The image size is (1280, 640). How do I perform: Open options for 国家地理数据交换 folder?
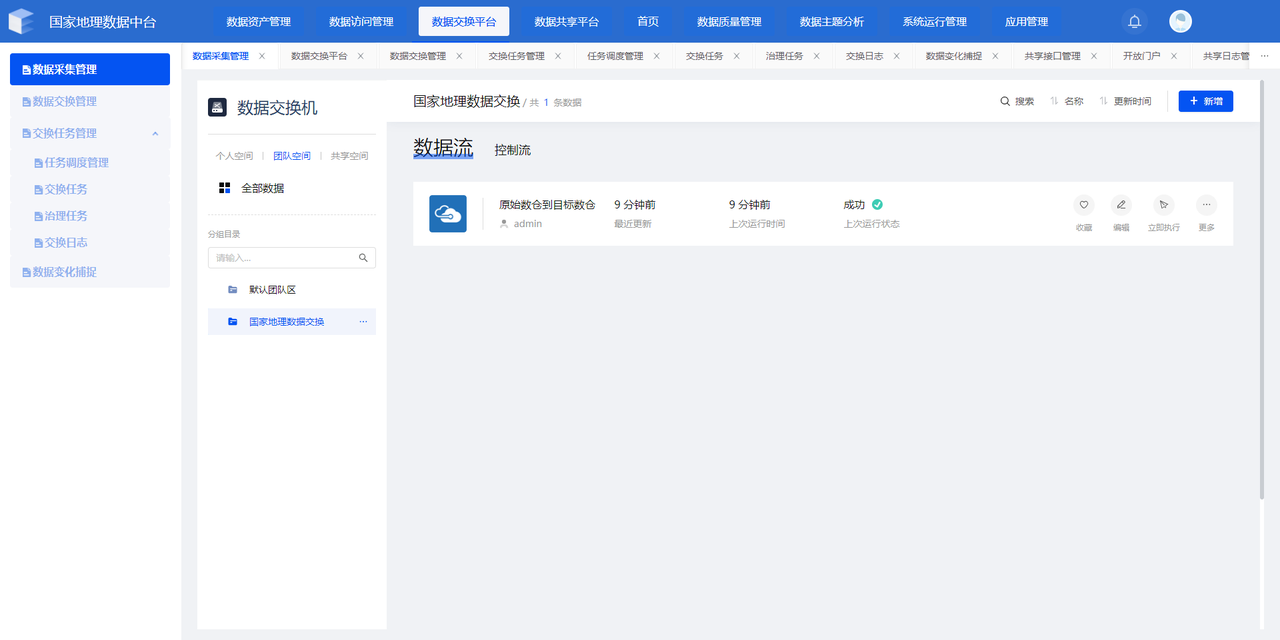tap(363, 322)
